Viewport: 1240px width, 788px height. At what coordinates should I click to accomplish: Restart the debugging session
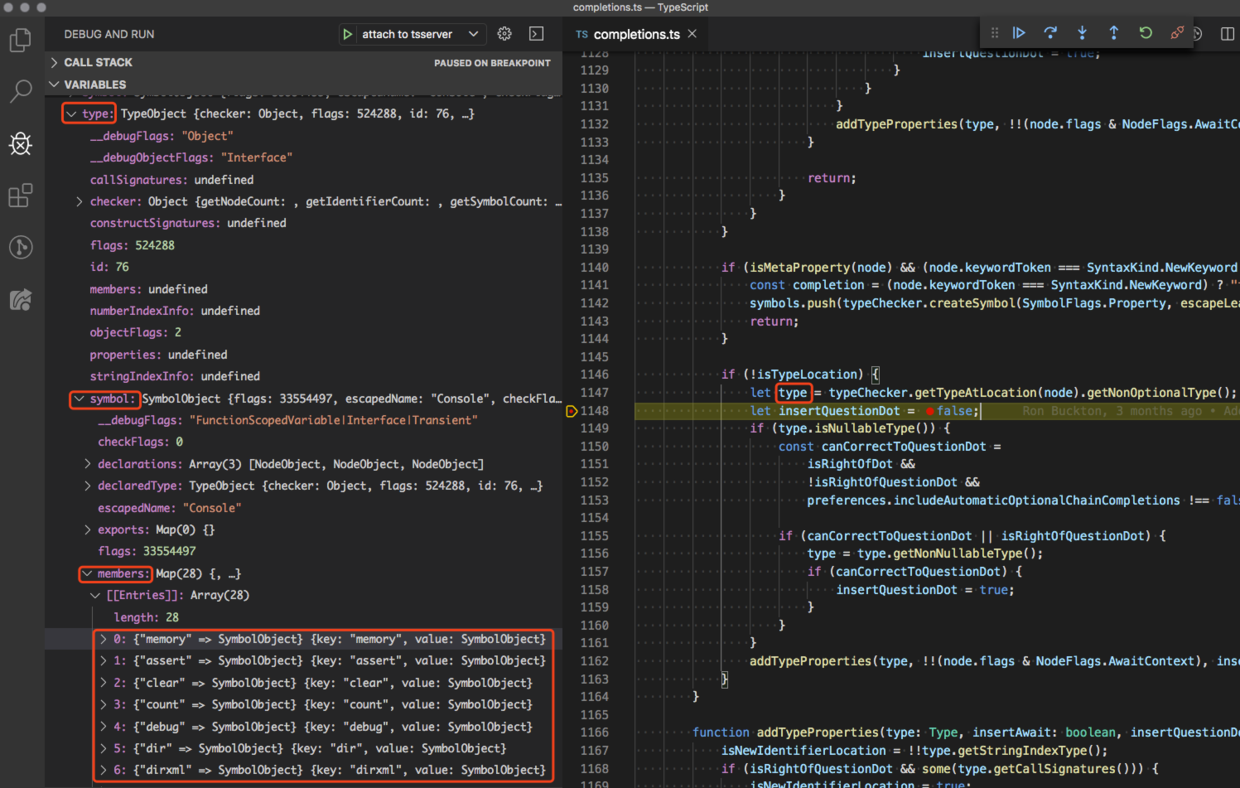1145,33
